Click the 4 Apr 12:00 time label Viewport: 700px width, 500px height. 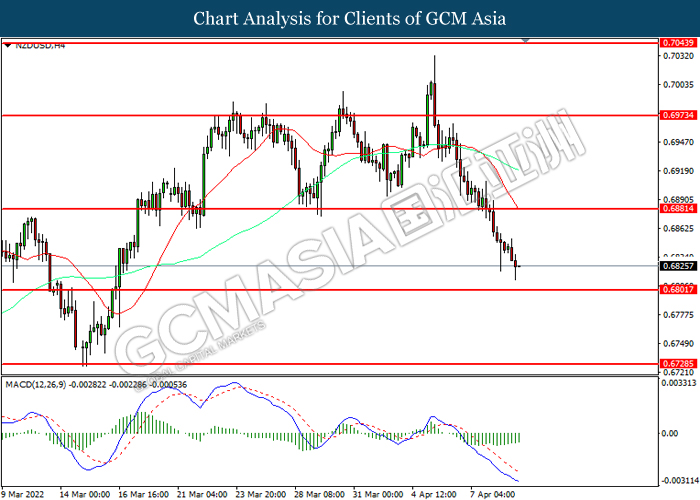tap(434, 495)
